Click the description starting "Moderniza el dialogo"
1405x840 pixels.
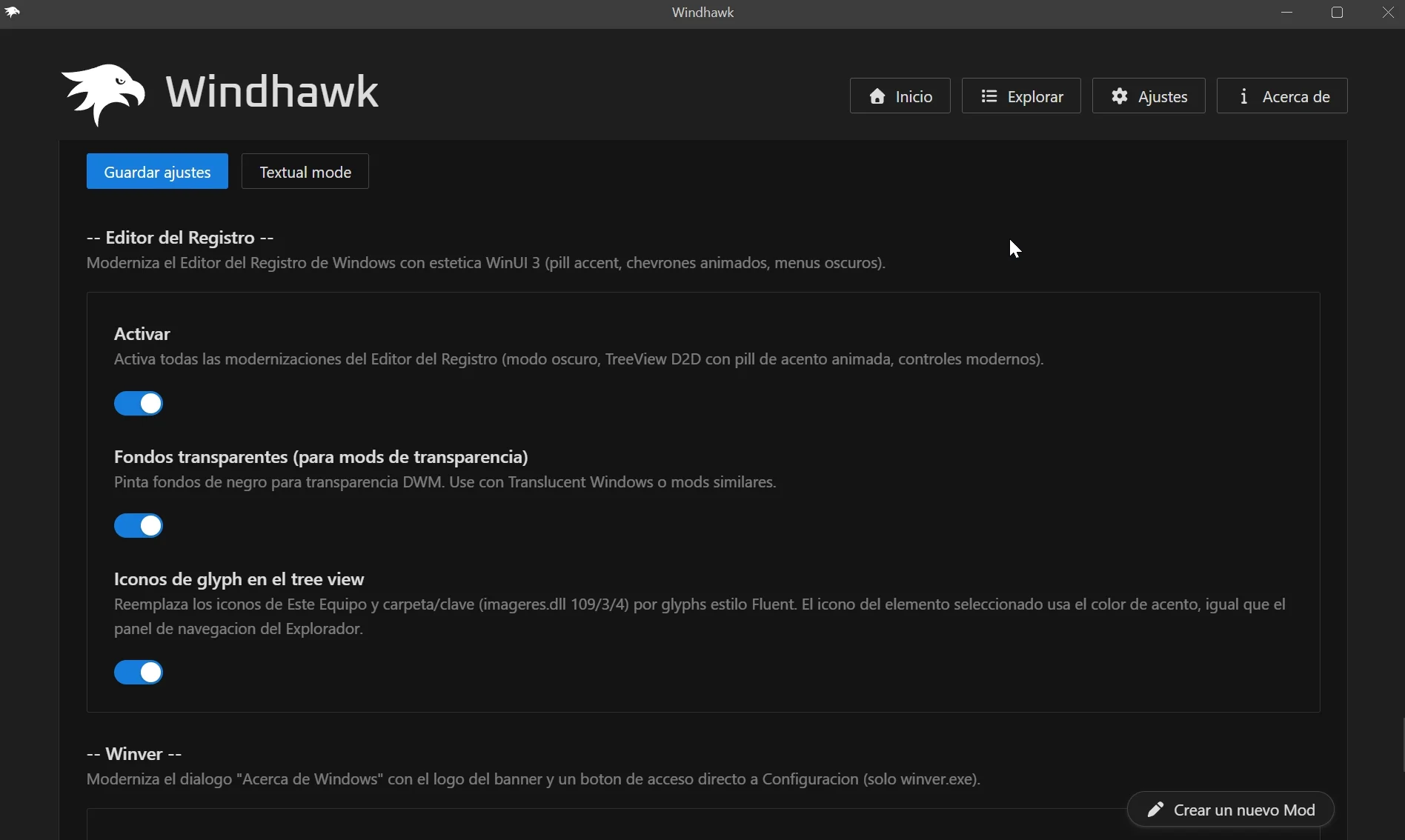pyautogui.click(x=534, y=780)
